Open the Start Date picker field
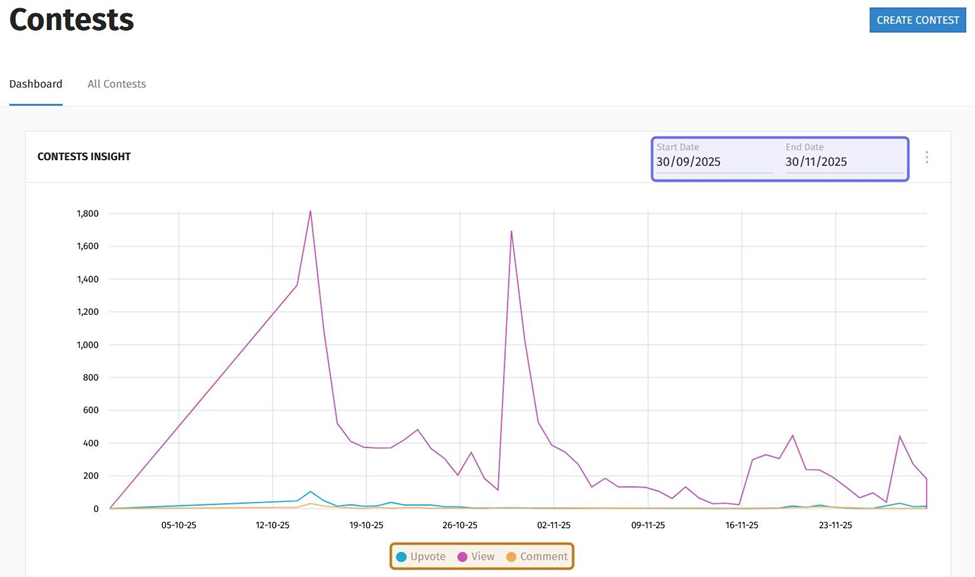 pyautogui.click(x=714, y=161)
